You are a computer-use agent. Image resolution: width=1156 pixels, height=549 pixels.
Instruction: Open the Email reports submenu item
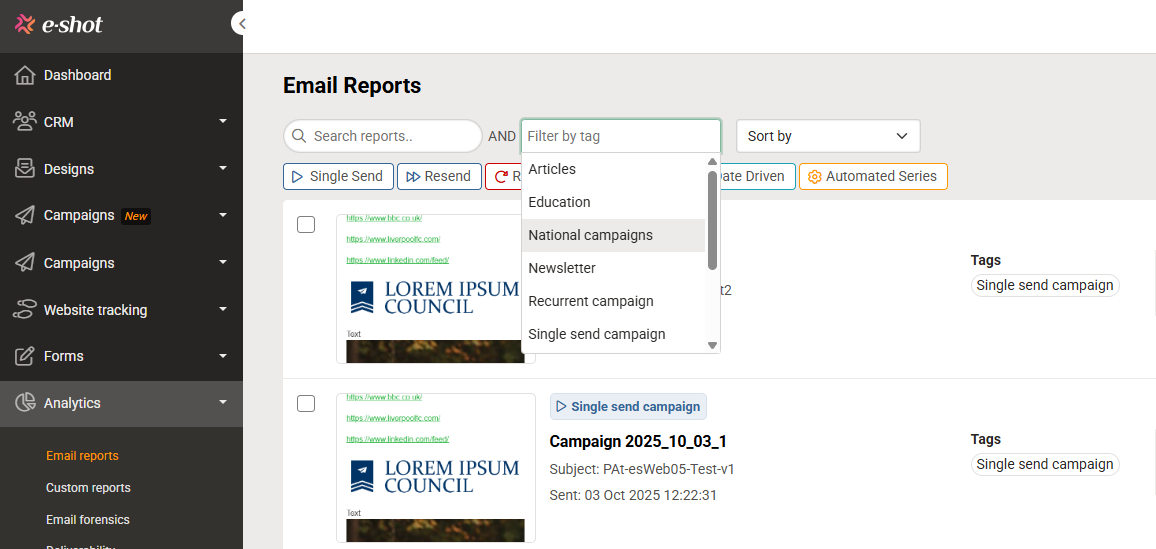point(82,455)
